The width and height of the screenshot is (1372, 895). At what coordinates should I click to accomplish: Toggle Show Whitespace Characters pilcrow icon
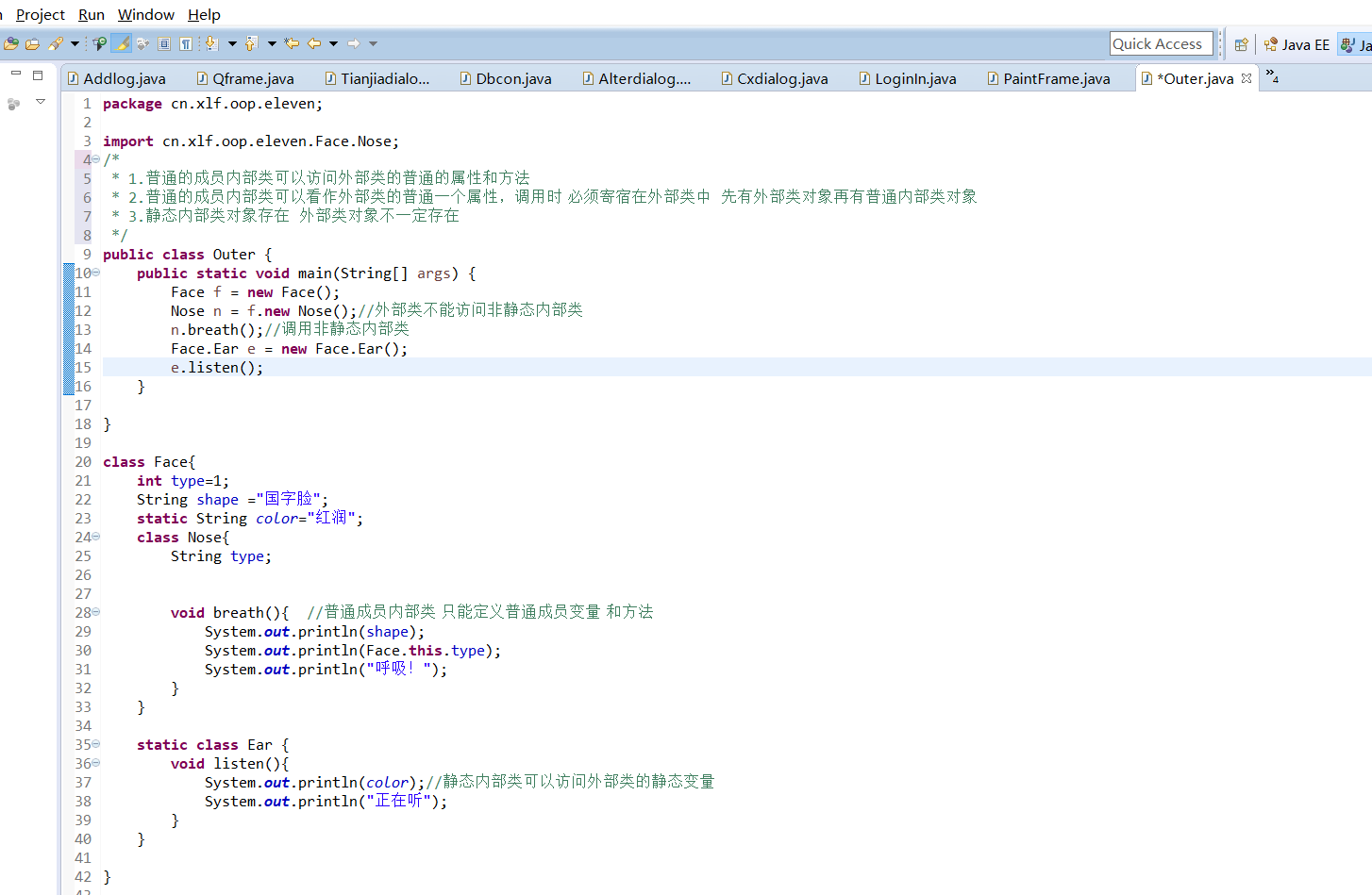tap(186, 43)
